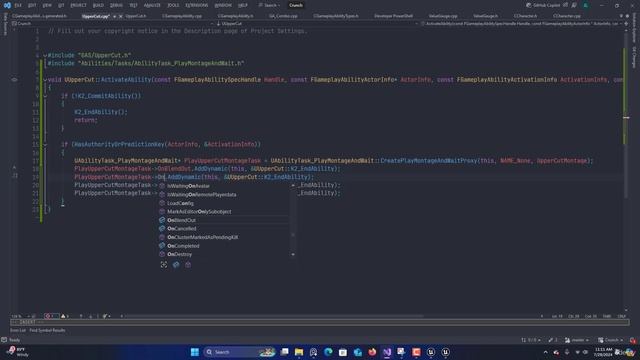Select OnDestroy in IntelliSense list

pyautogui.click(x=224, y=254)
